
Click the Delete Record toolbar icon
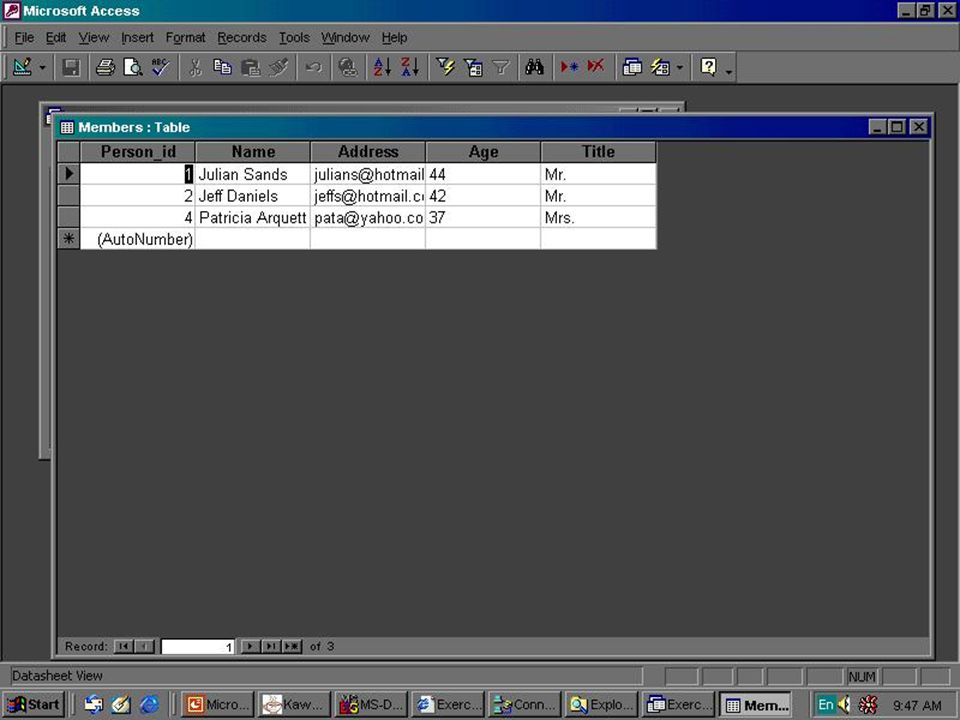coord(596,67)
